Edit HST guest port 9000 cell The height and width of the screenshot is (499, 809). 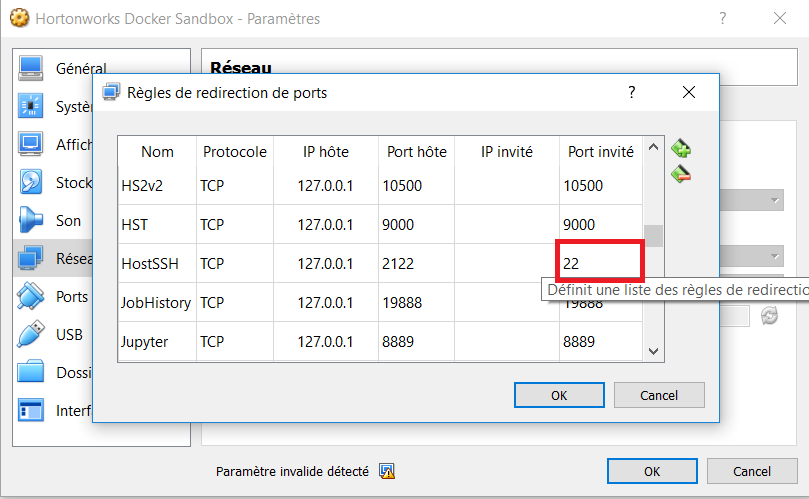(x=601, y=224)
